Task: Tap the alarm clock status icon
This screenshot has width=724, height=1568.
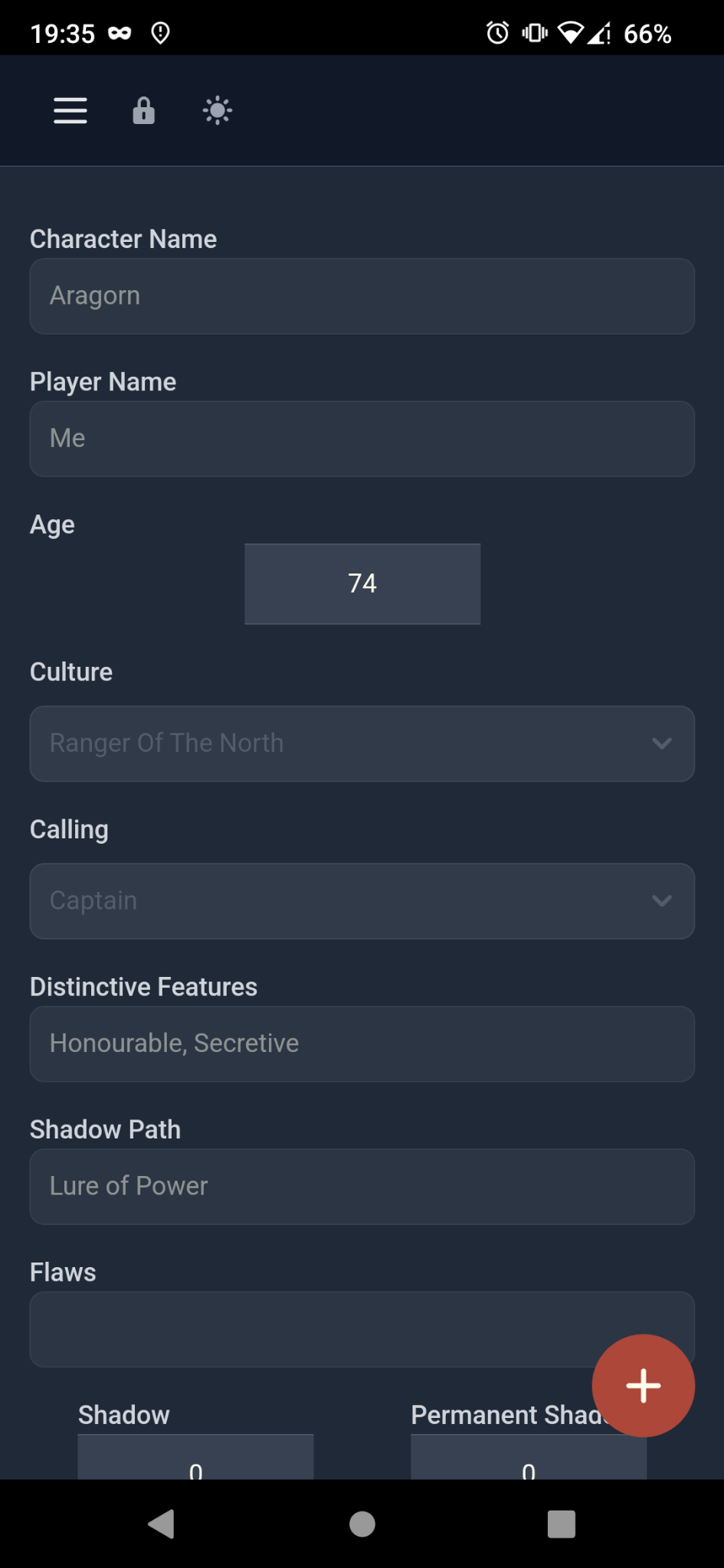Action: point(497,33)
